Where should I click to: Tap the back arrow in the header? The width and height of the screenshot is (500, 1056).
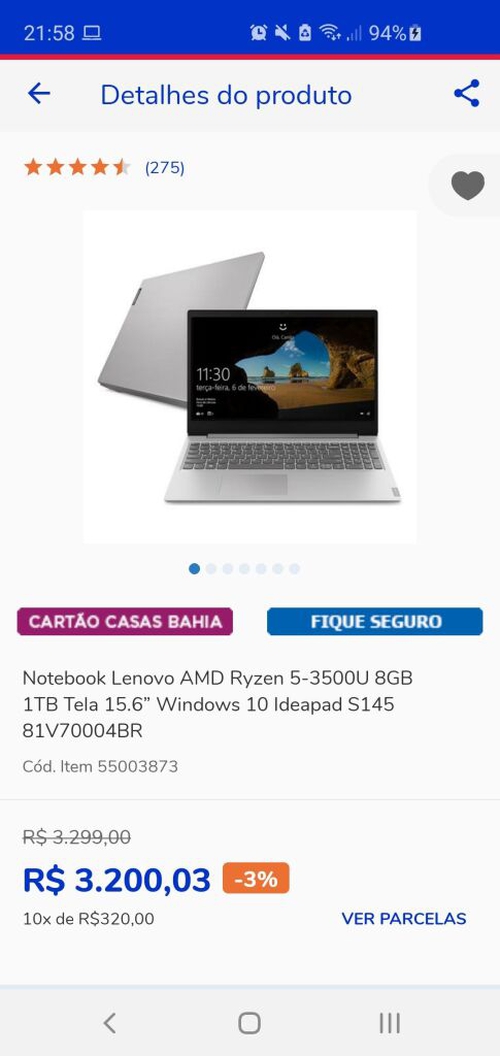[39, 94]
